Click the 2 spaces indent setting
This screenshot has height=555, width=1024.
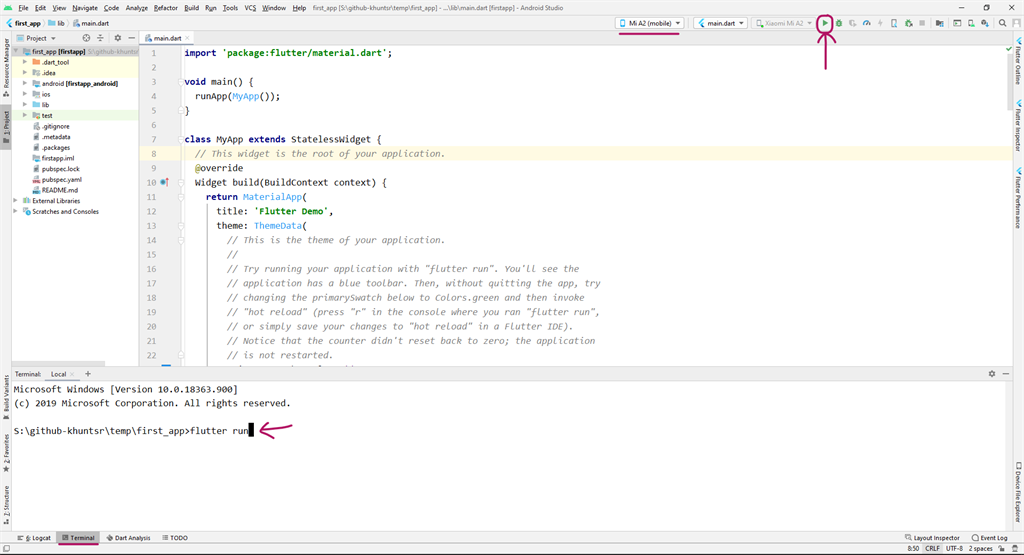980,548
